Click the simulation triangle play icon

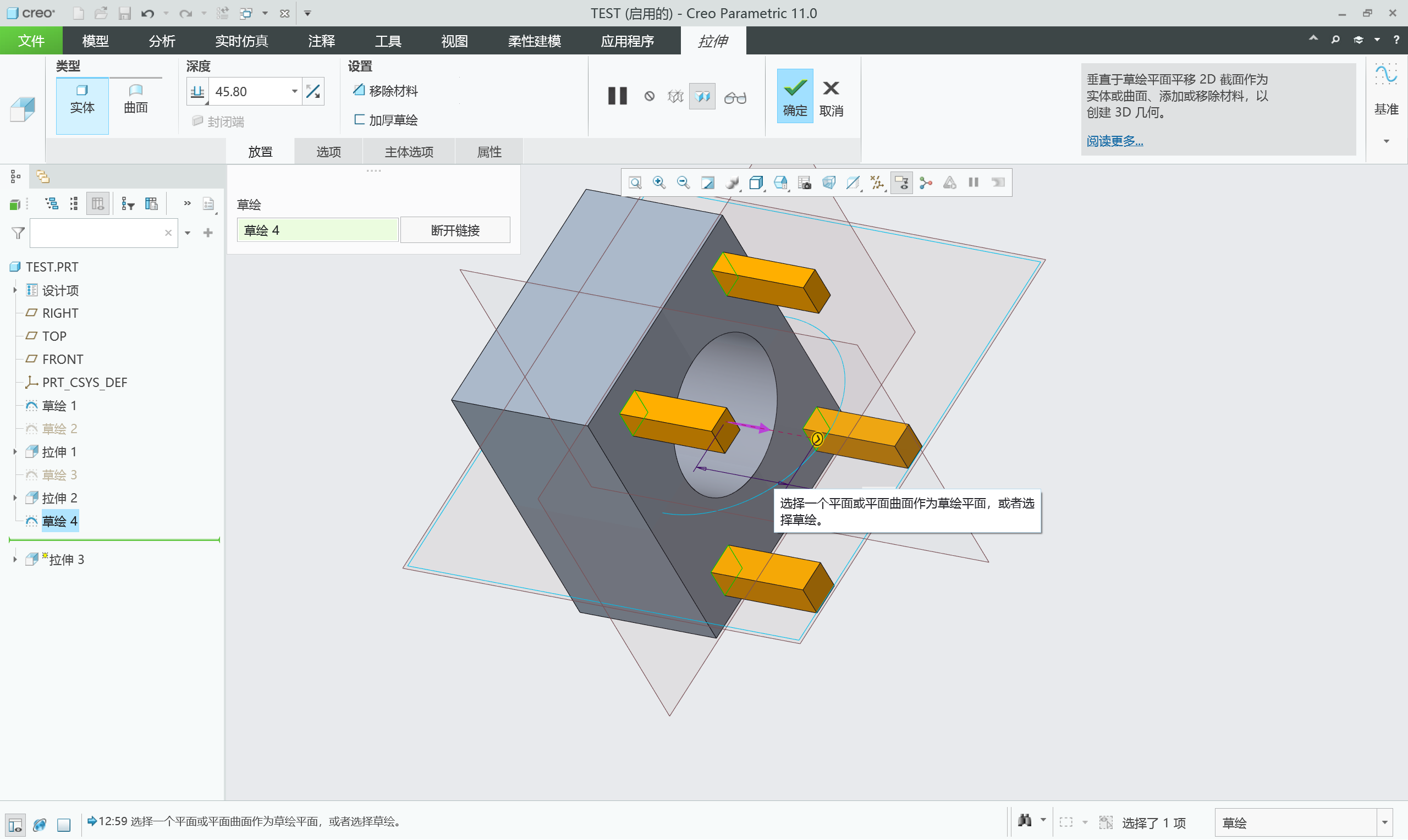(950, 183)
